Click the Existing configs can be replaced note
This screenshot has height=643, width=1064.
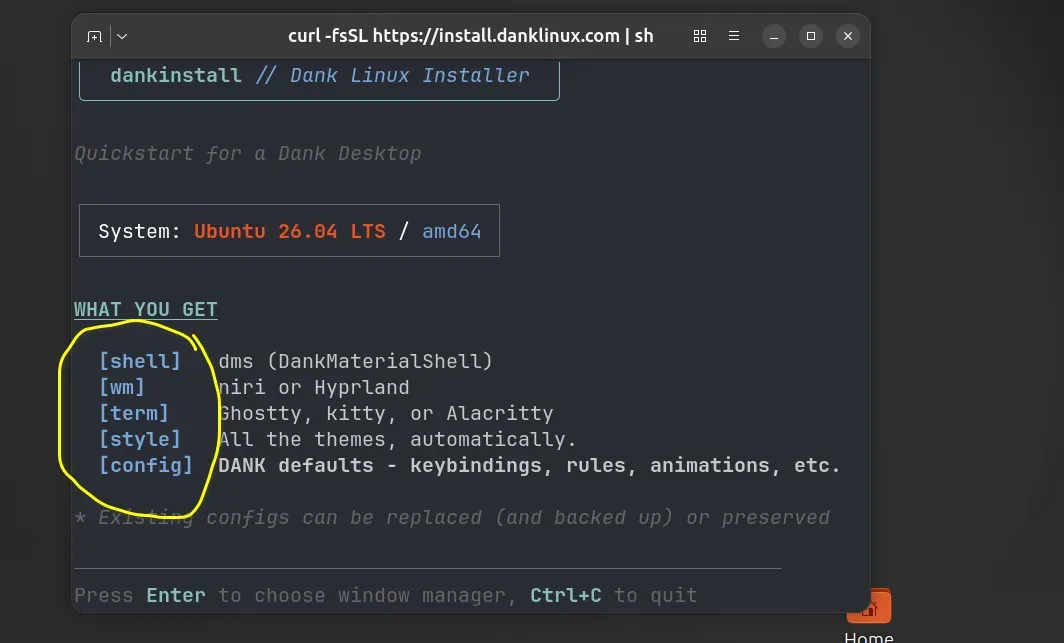[x=452, y=518]
